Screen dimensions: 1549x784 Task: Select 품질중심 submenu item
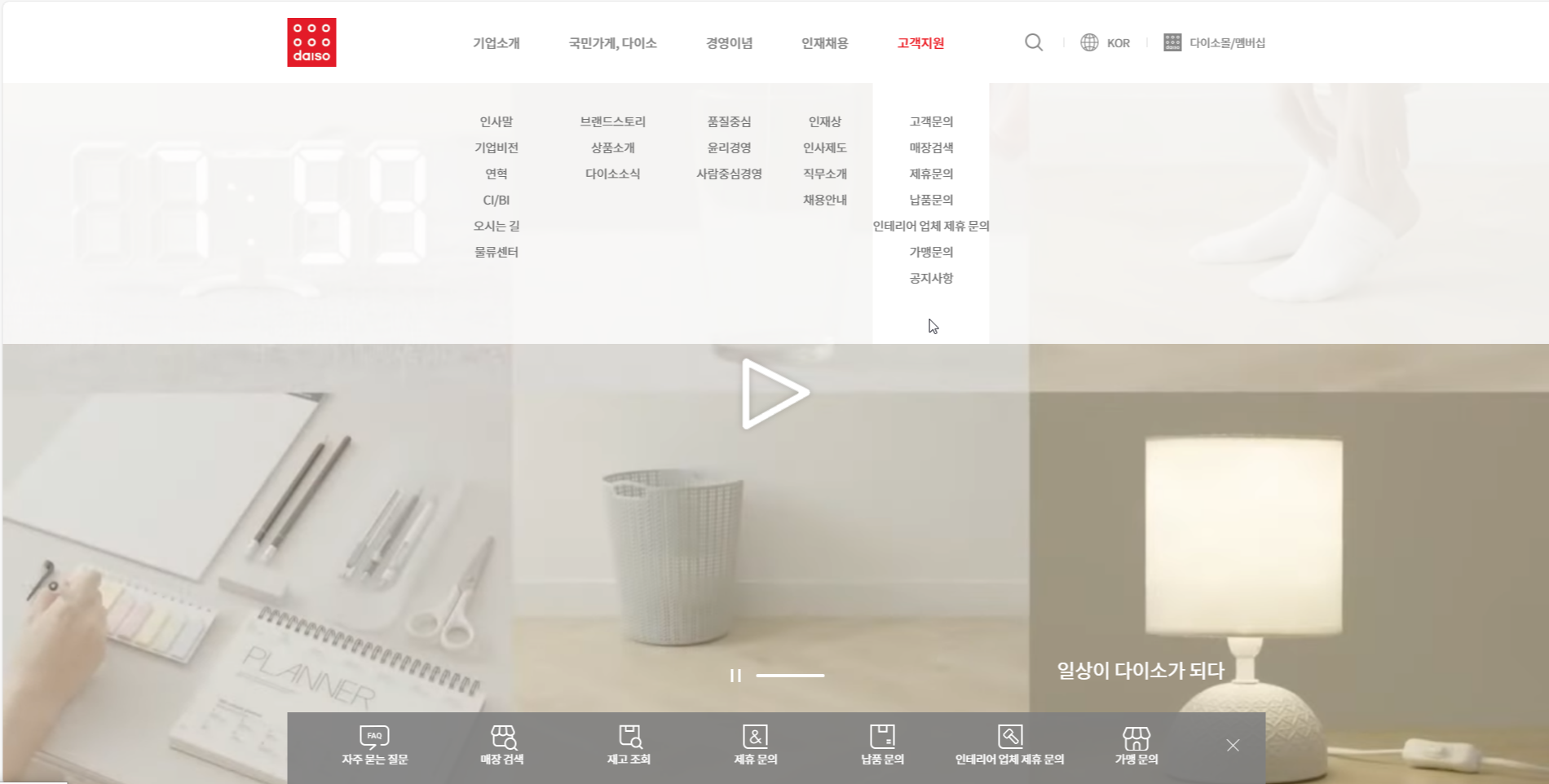pyautogui.click(x=730, y=121)
